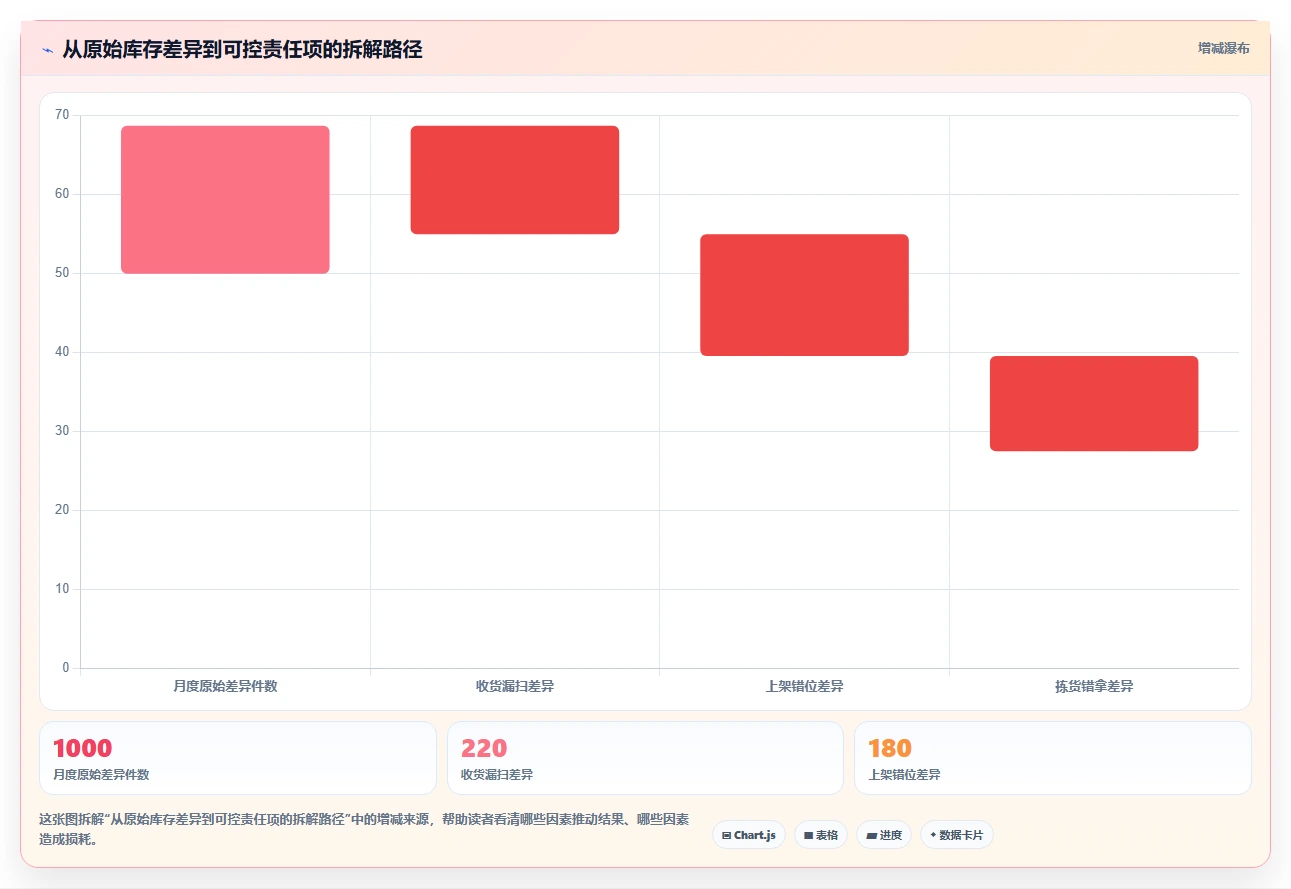This screenshot has width=1291, height=889.
Task: Click the y-axis tick value 30
Action: pyautogui.click(x=62, y=431)
